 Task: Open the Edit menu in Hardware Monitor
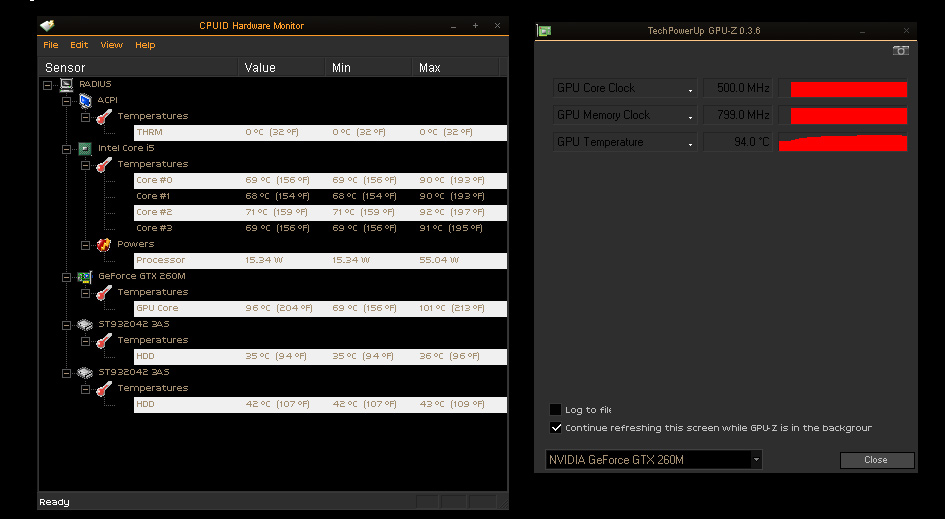click(x=79, y=45)
